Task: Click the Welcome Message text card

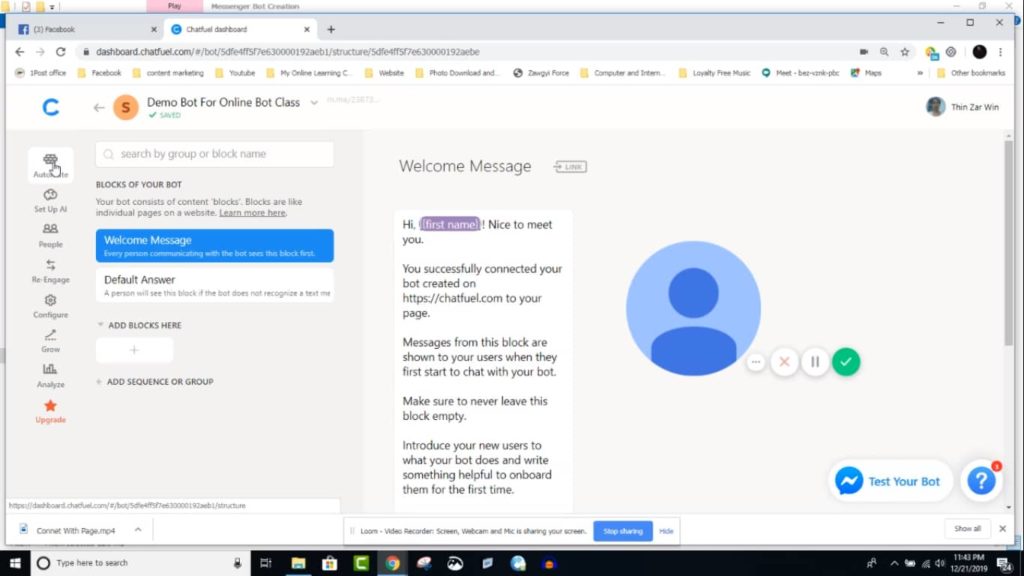Action: click(483, 360)
